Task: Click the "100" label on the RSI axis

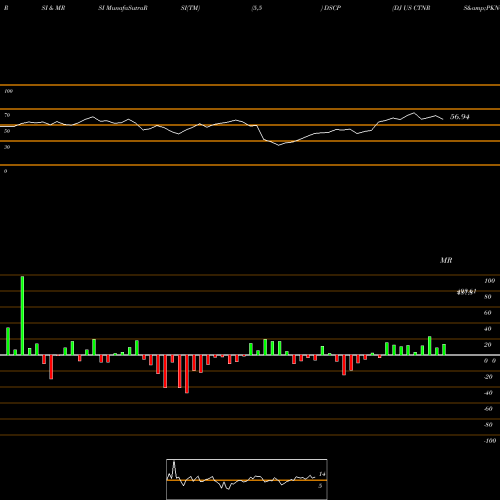Action: click(8, 91)
